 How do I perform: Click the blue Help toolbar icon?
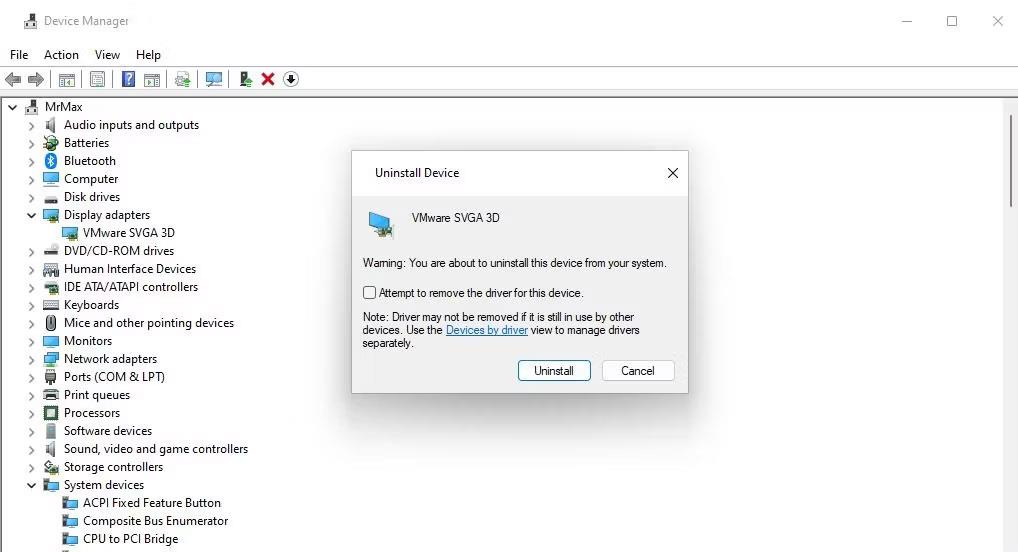129,79
